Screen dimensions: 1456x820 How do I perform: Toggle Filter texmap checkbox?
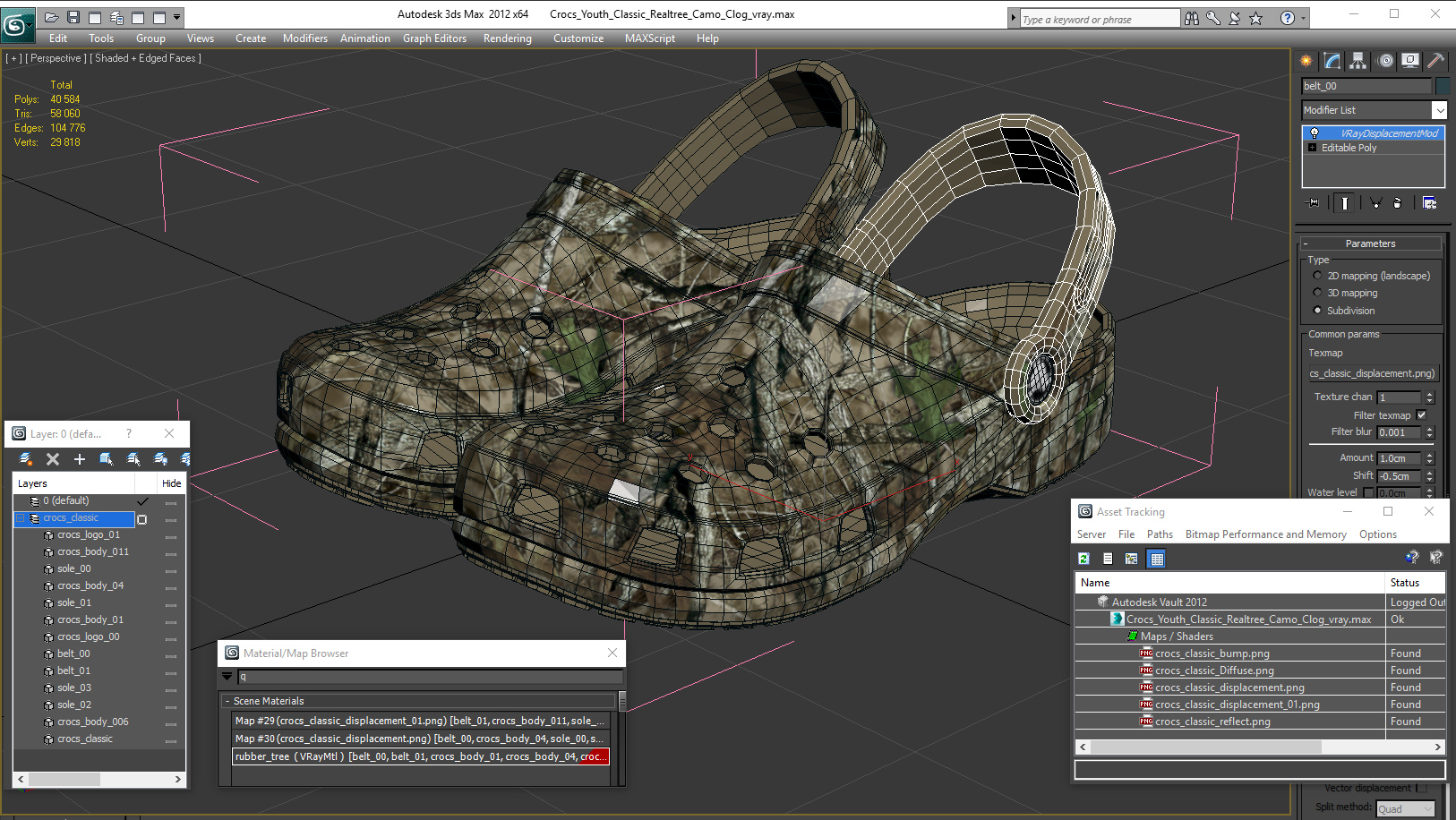(x=1421, y=415)
